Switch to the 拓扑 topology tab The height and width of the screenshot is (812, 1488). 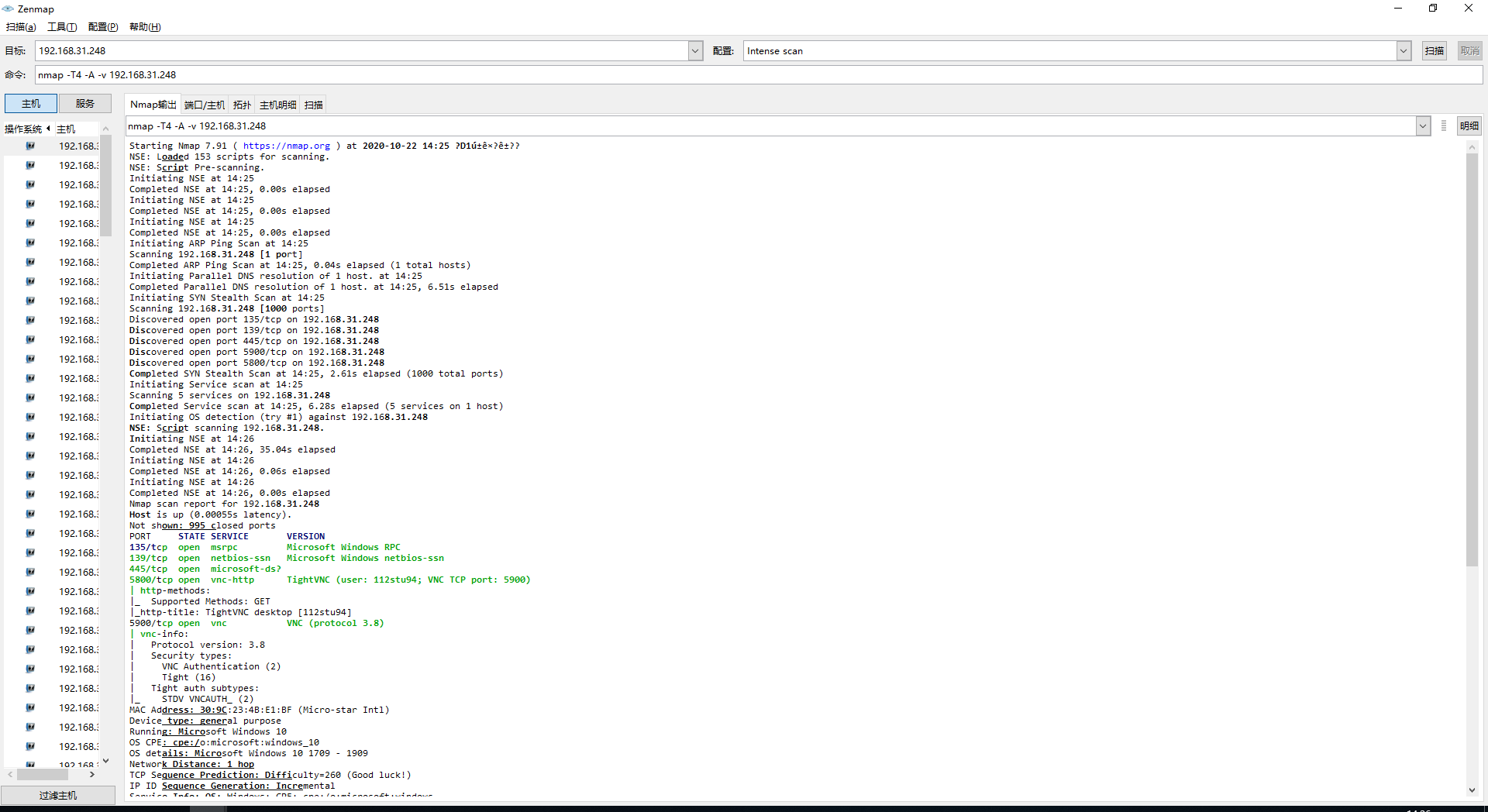[x=243, y=105]
